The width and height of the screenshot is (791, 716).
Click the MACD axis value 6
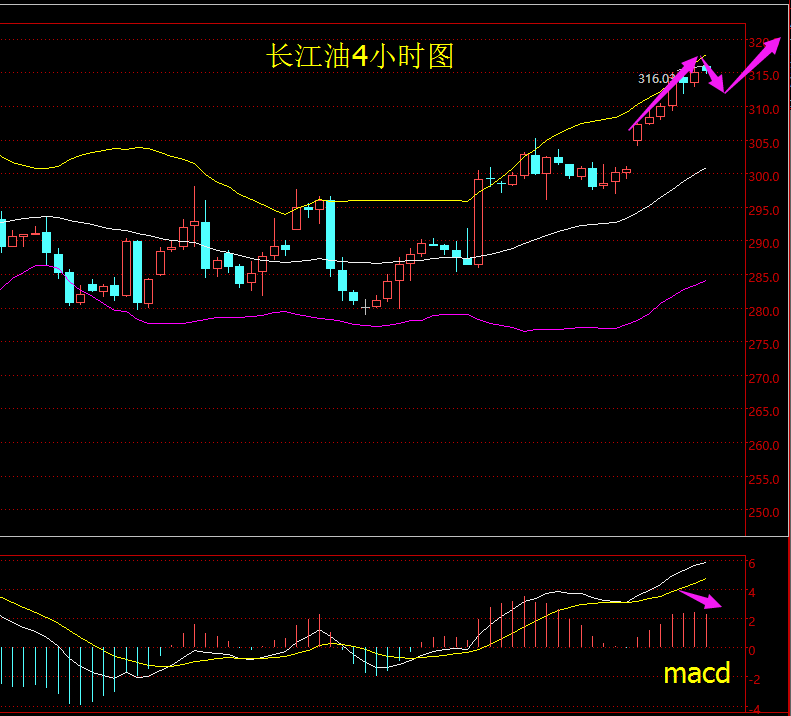click(752, 564)
